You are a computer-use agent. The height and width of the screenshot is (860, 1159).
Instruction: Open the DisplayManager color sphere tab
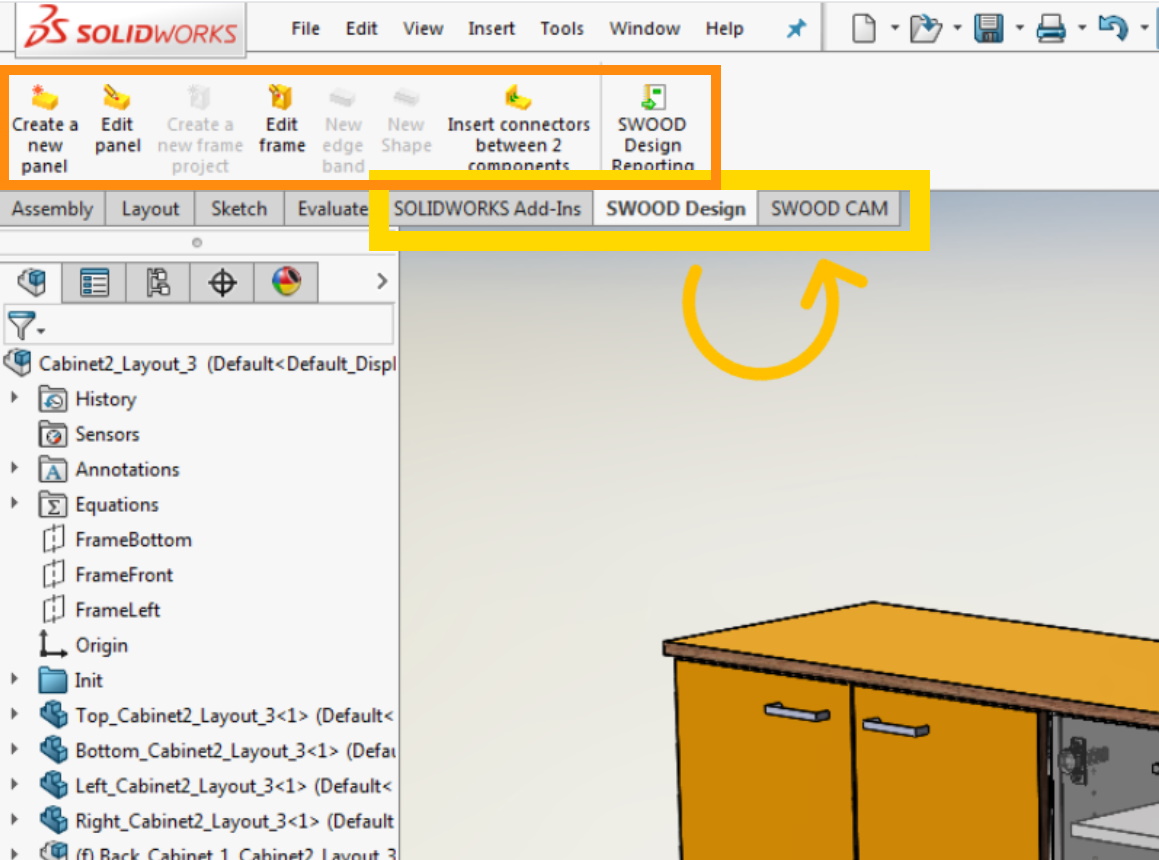click(x=286, y=283)
